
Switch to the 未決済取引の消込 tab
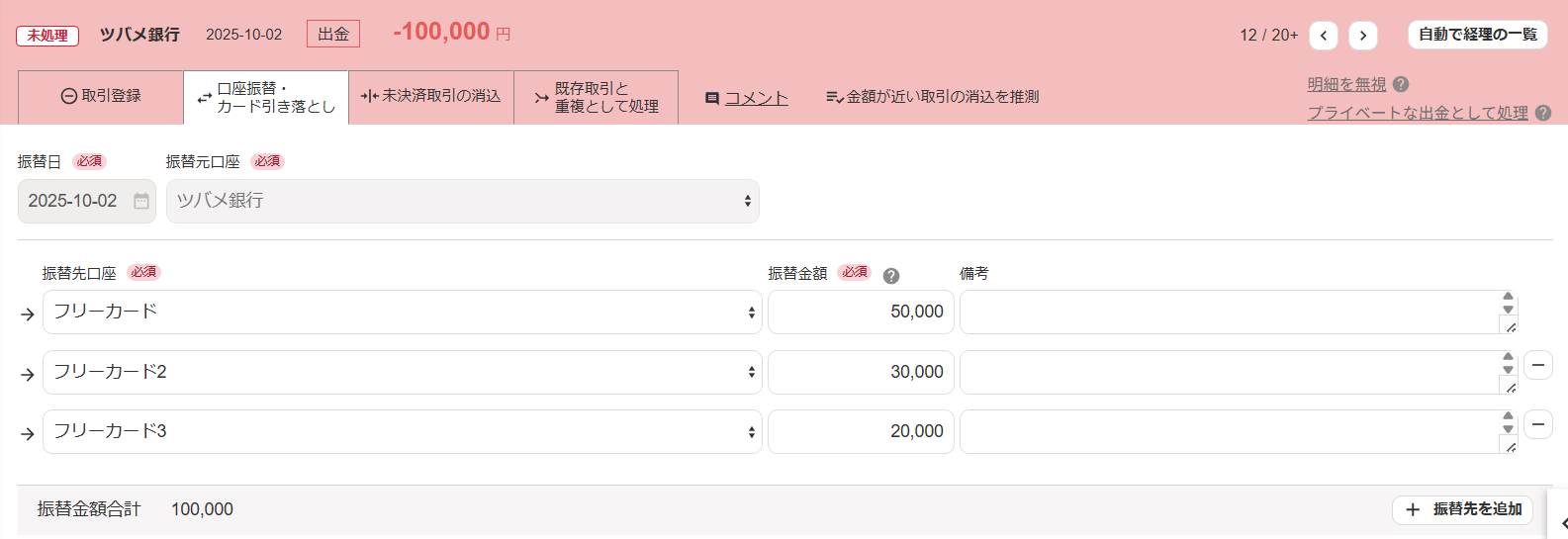click(431, 97)
